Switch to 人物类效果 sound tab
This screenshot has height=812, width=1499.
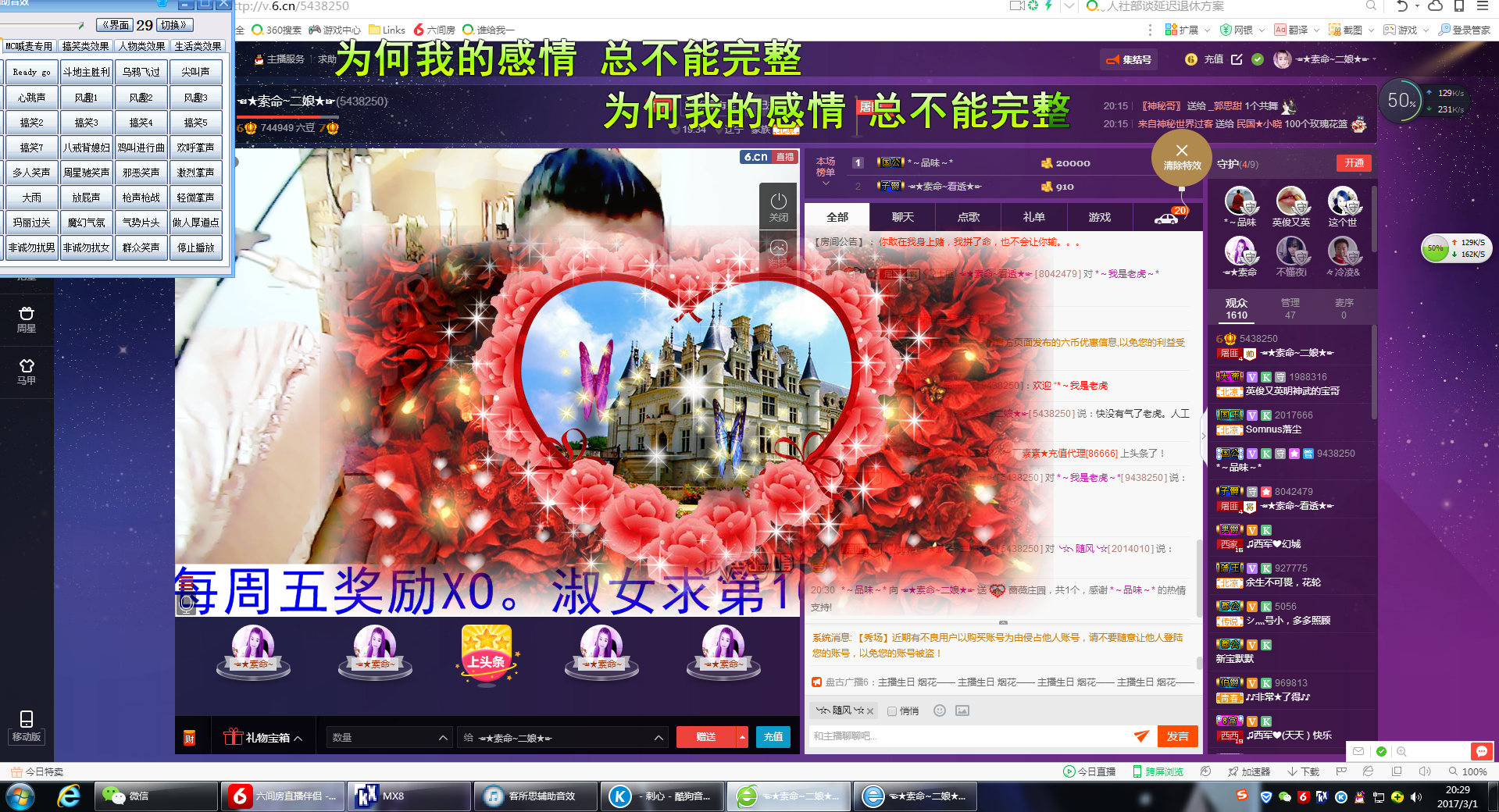point(142,46)
